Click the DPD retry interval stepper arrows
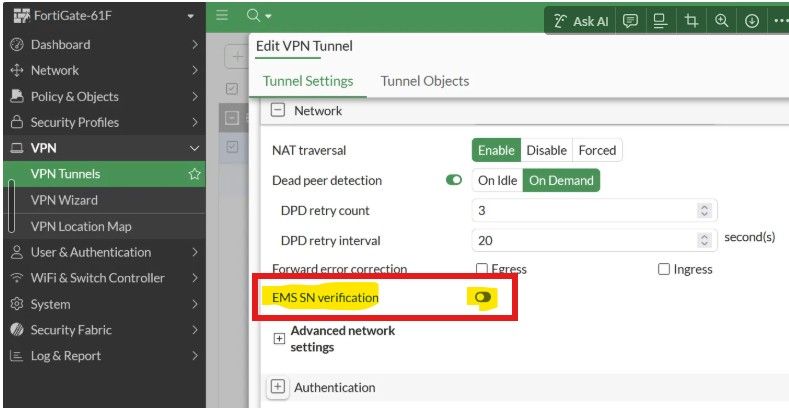The image size is (789, 408). point(704,240)
